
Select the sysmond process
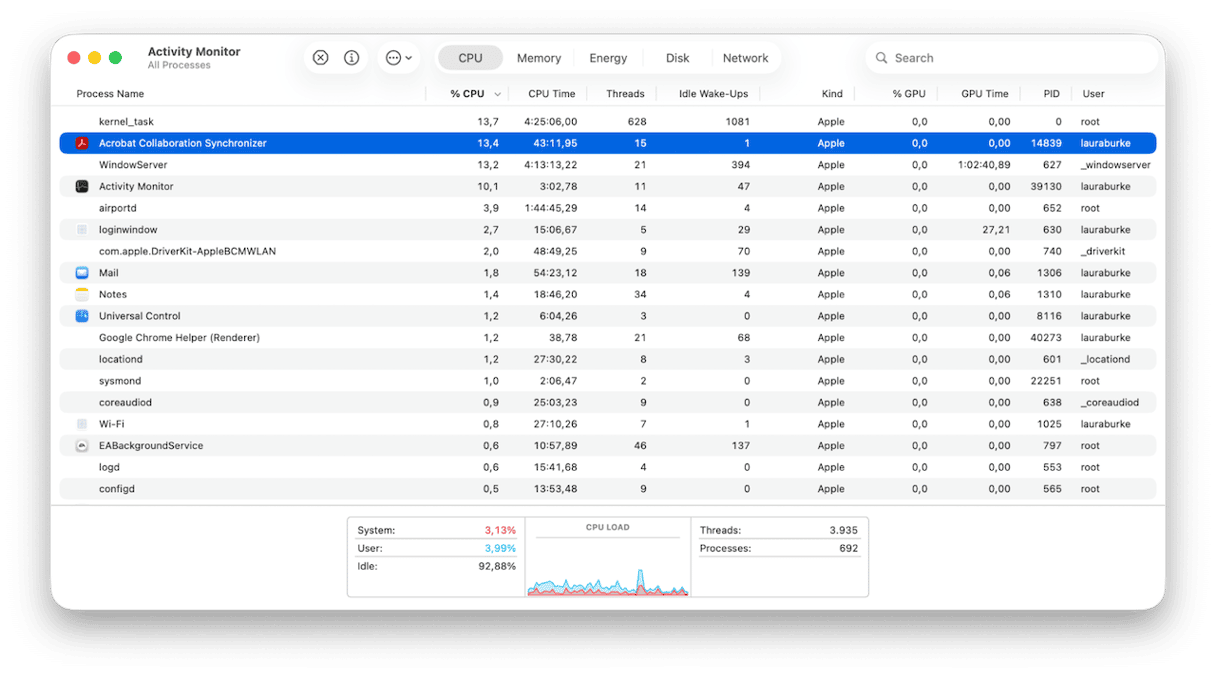[x=608, y=381]
